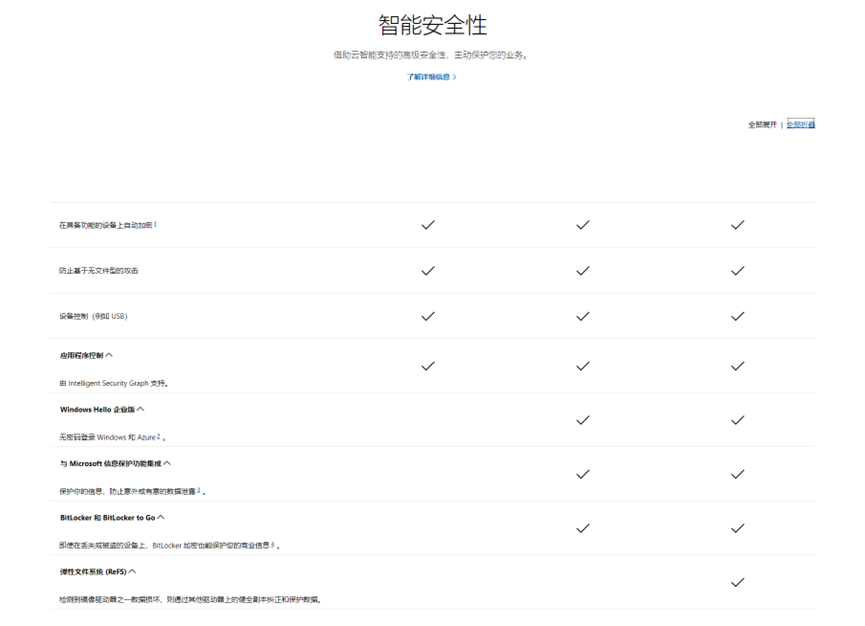This screenshot has width=865, height=626.
Task: Open footnote 3 after 数据泄露 description
Action: (199, 490)
